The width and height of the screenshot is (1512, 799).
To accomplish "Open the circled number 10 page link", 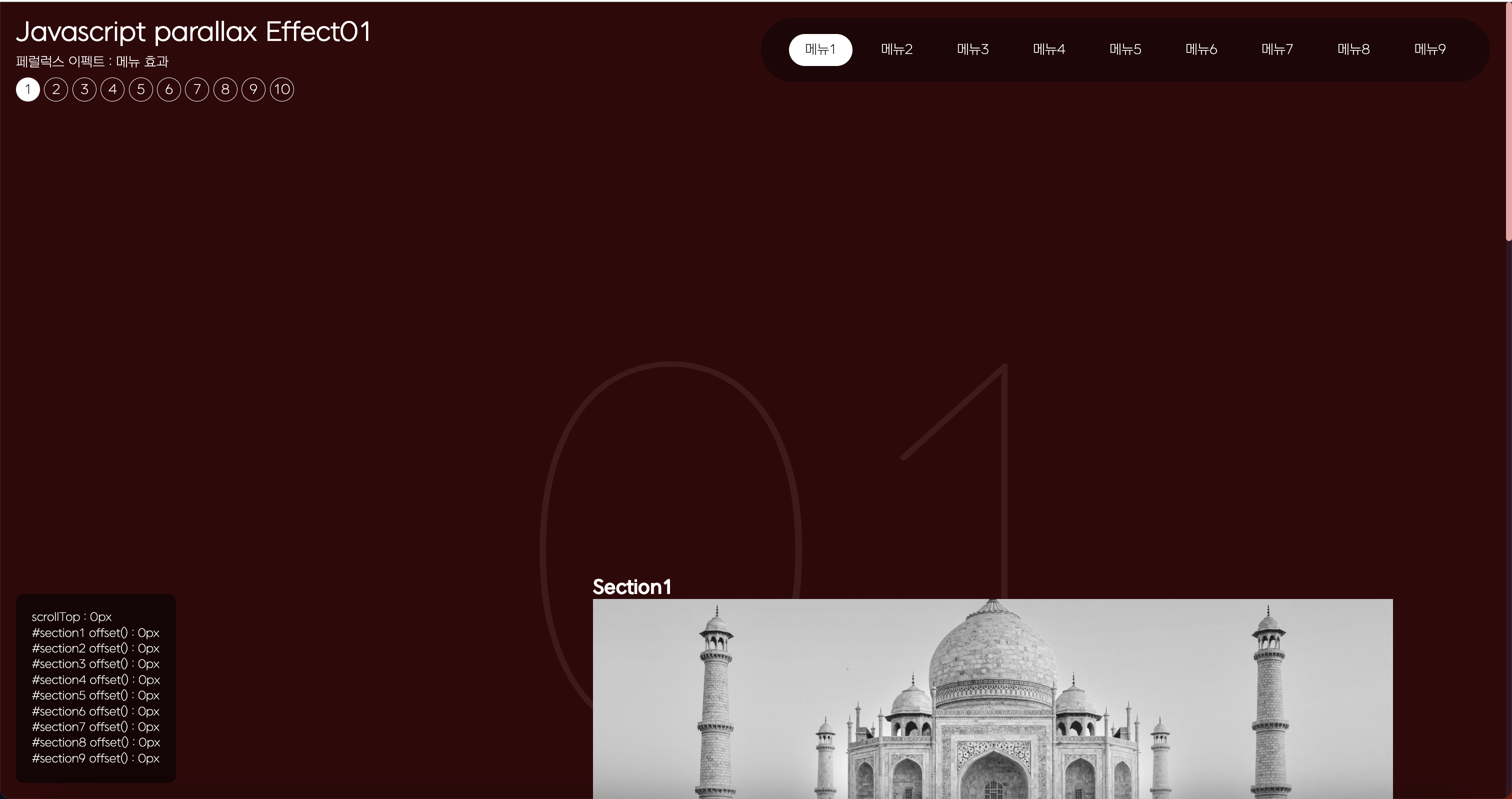I will pyautogui.click(x=281, y=89).
